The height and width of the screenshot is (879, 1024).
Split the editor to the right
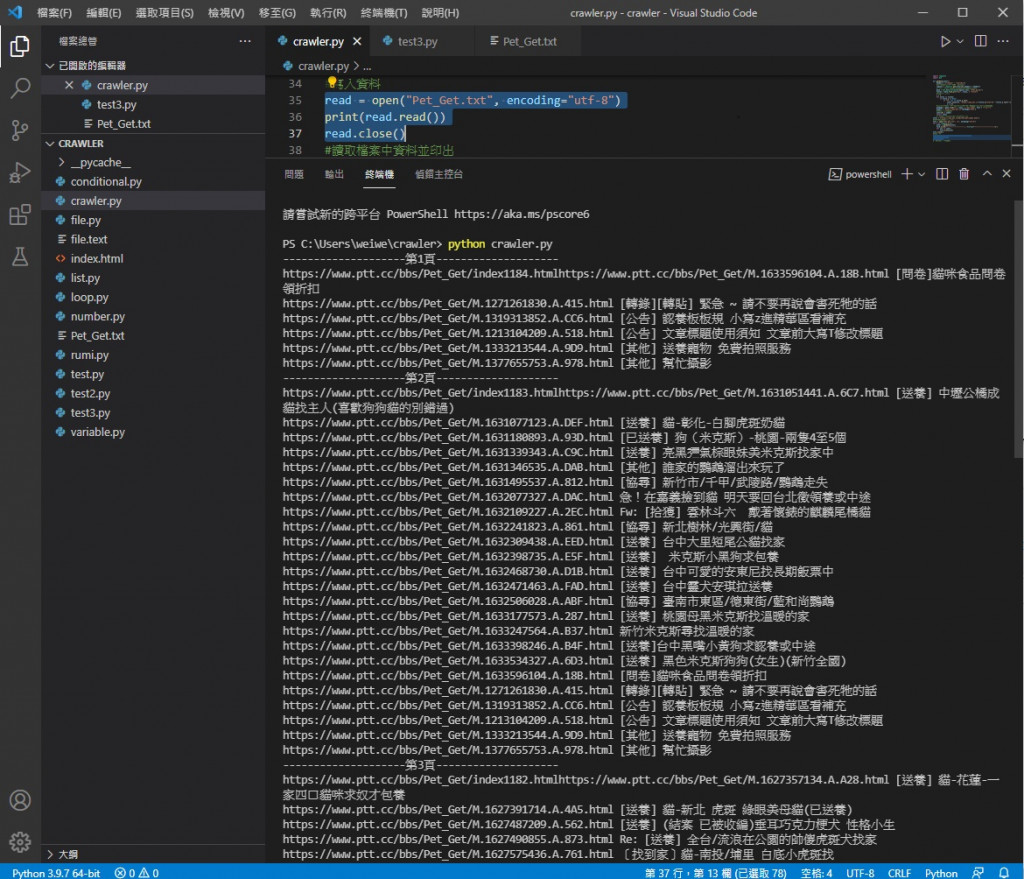point(980,41)
